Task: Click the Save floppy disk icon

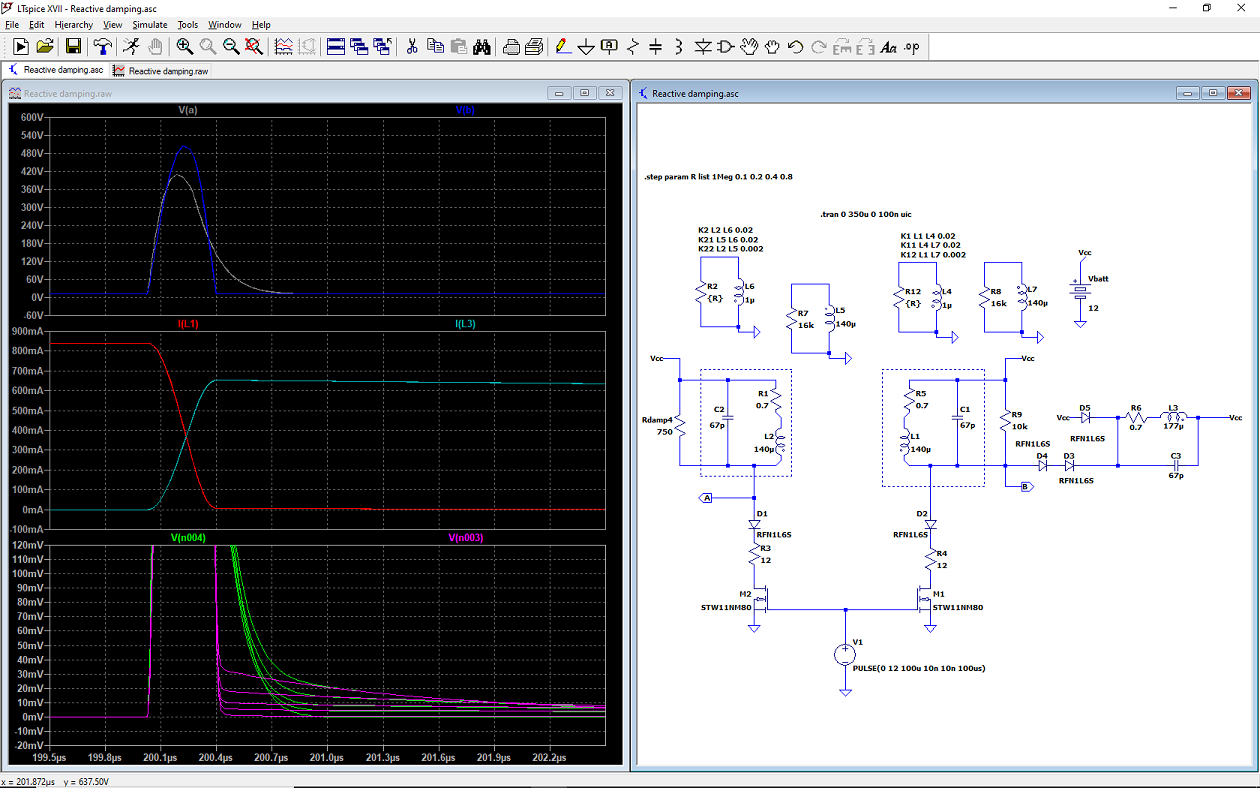Action: coord(73,46)
